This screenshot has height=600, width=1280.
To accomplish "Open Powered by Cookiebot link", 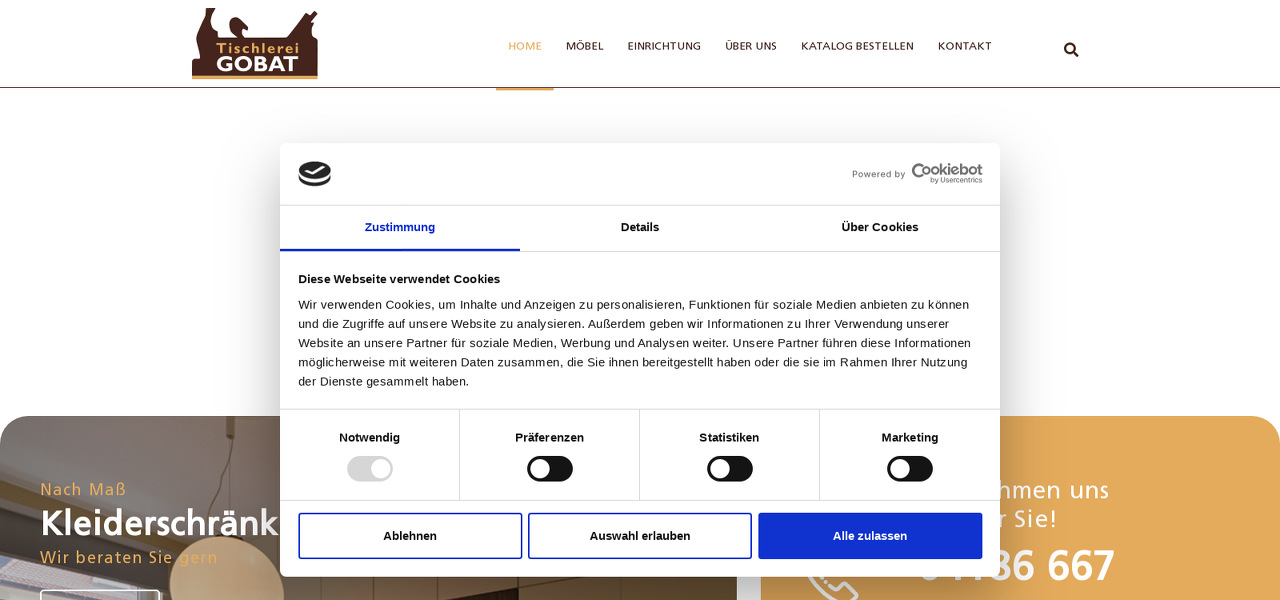I will point(917,173).
